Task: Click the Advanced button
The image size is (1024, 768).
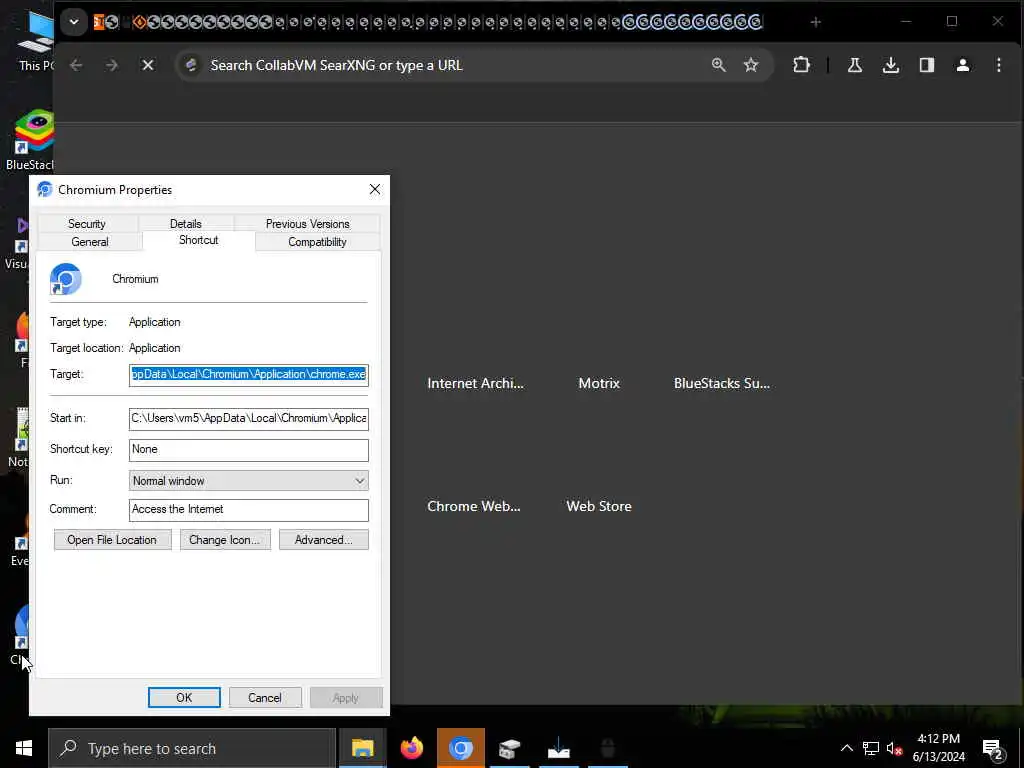Action: pyautogui.click(x=323, y=540)
